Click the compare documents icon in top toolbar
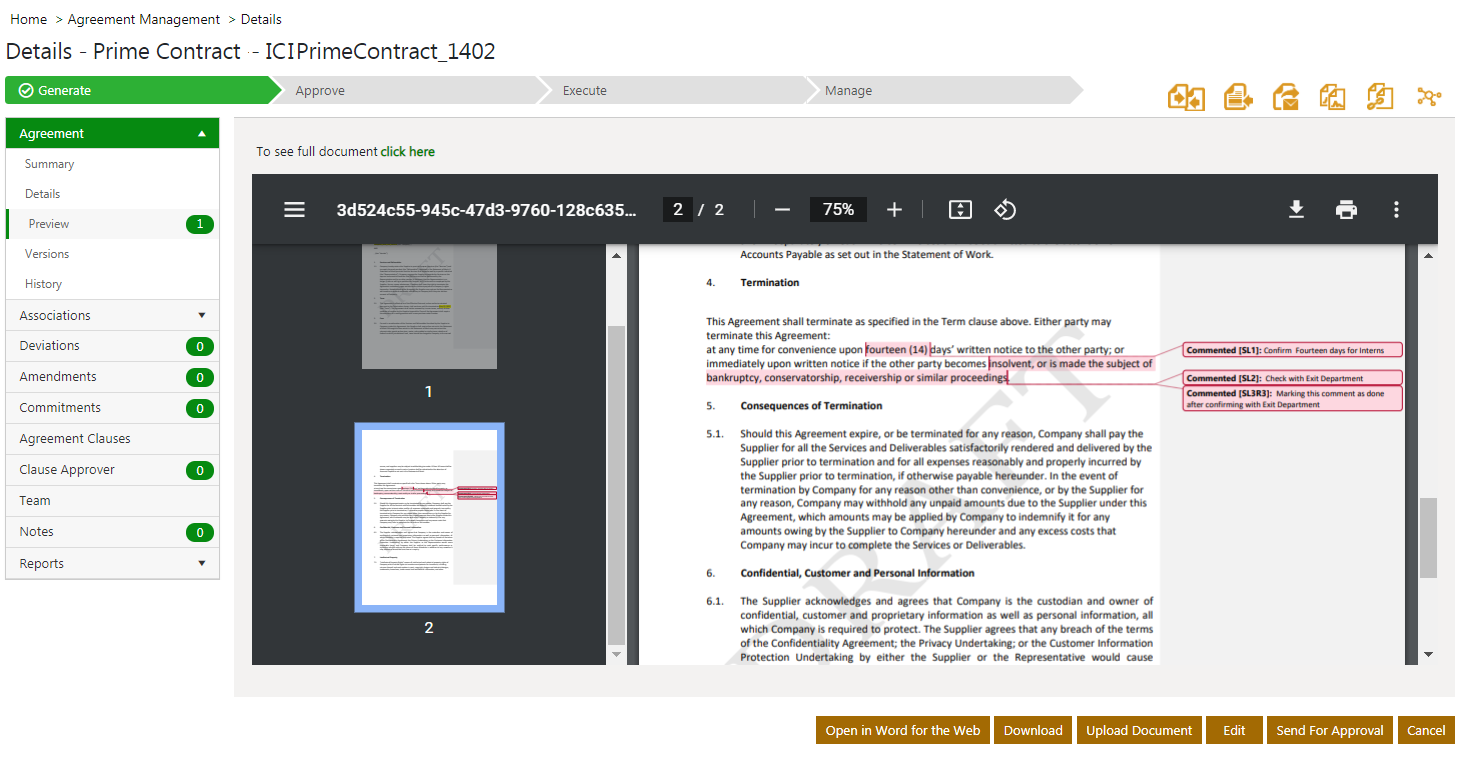This screenshot has width=1463, height=758. click(x=1186, y=97)
